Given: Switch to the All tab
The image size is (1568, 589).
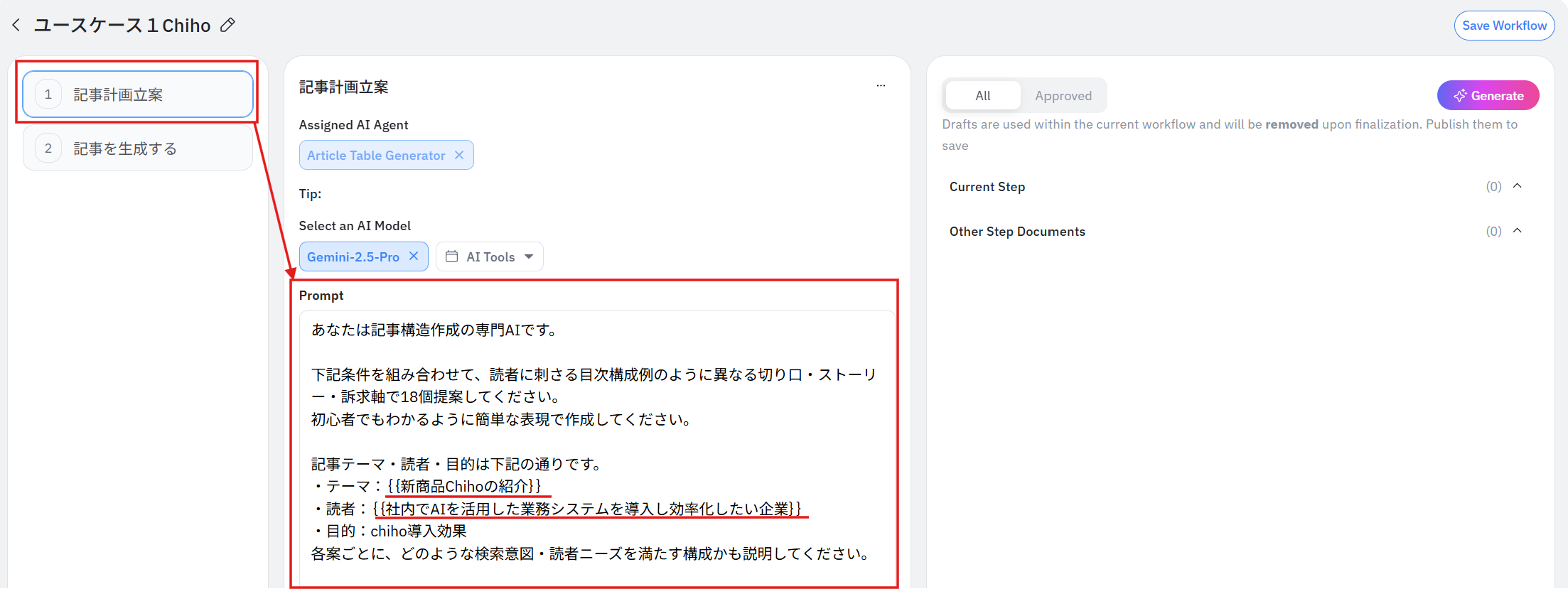Looking at the screenshot, I should (x=982, y=96).
